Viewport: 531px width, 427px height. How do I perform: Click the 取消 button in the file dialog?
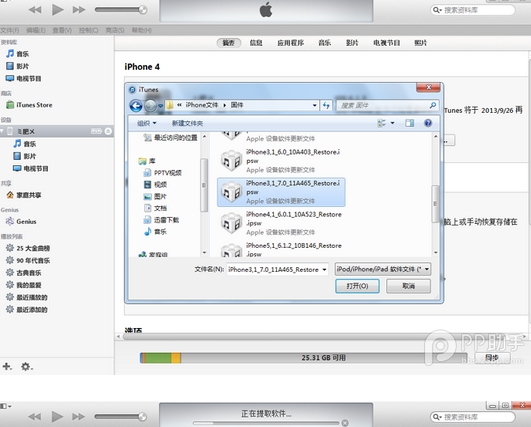point(408,286)
